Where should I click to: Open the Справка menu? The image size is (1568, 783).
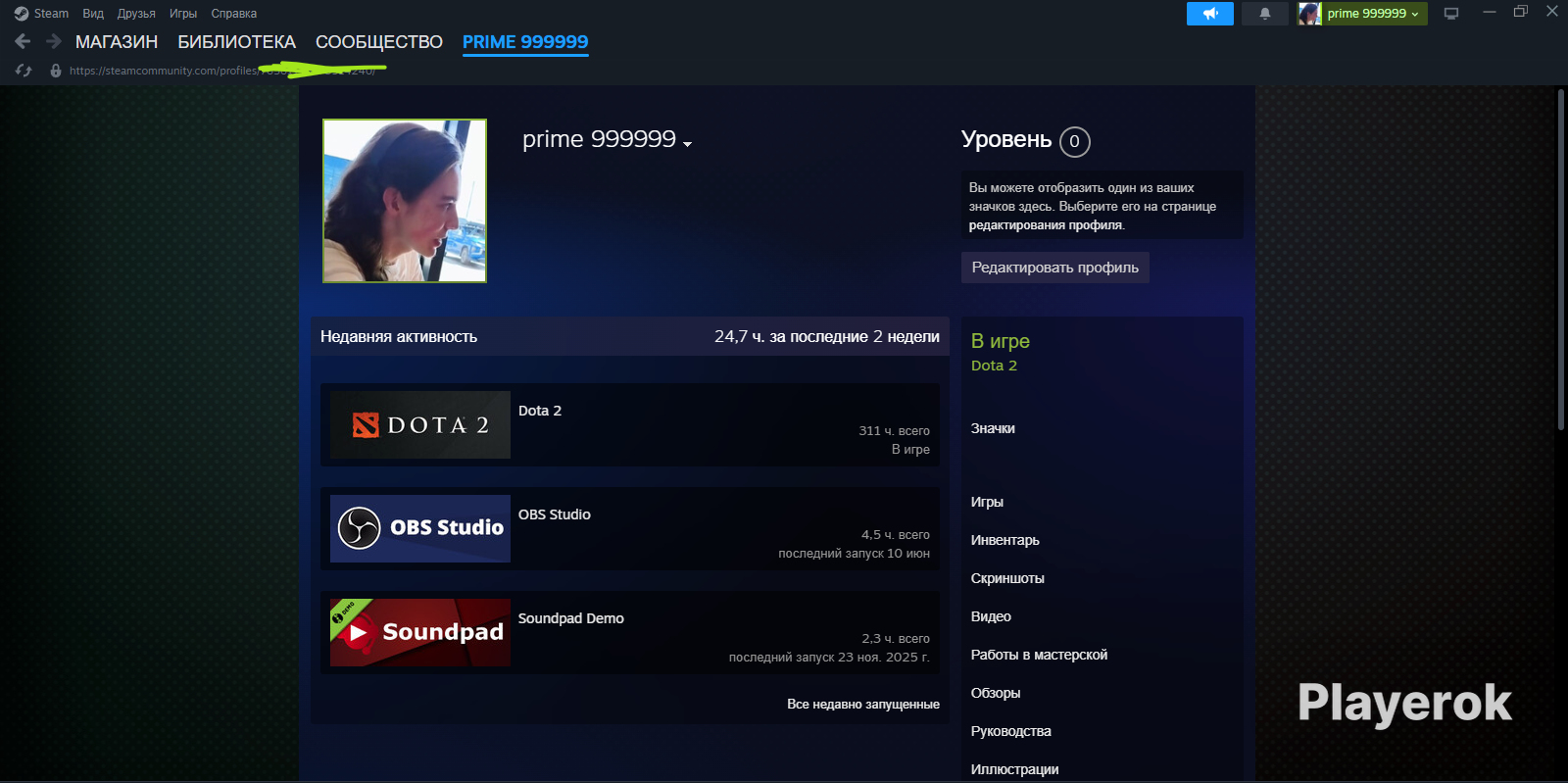[233, 14]
